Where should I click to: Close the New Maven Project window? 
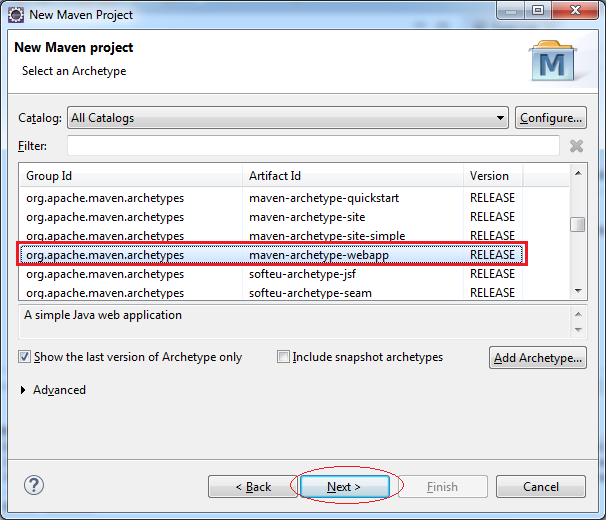575,10
